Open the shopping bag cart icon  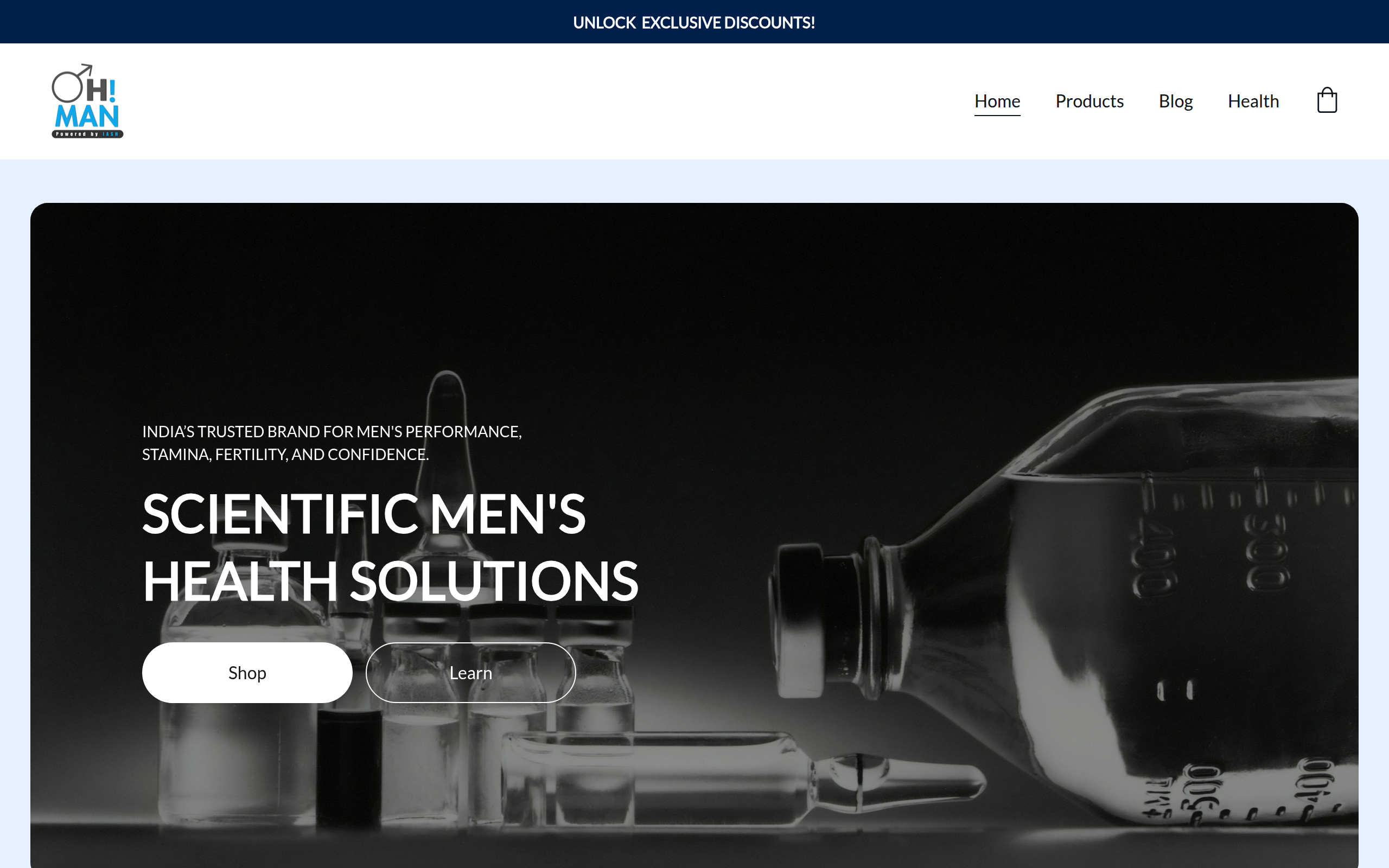point(1327,100)
